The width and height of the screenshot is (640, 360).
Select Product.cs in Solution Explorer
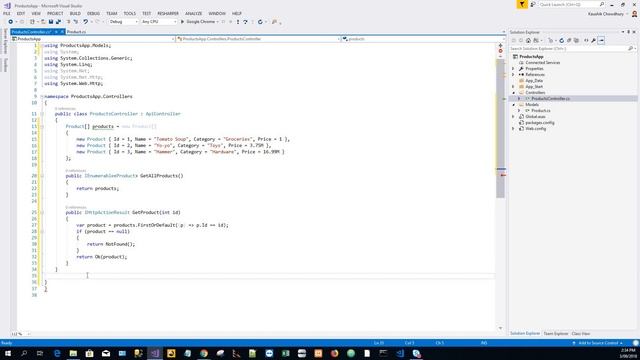click(x=540, y=111)
